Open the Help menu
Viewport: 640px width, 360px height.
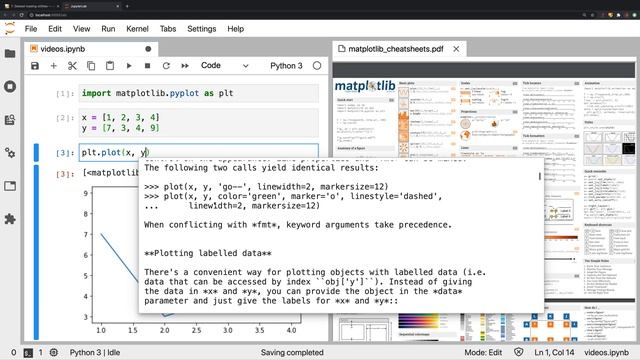pos(236,29)
